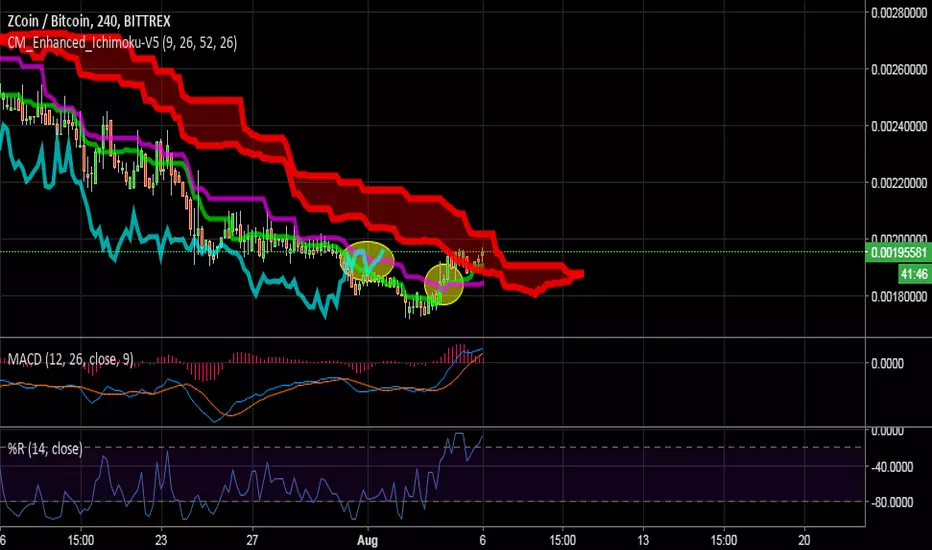Click the ZCoin / Bitcoin, 240, BITTREX title
Viewport: 932px width, 550px height.
pyautogui.click(x=89, y=22)
